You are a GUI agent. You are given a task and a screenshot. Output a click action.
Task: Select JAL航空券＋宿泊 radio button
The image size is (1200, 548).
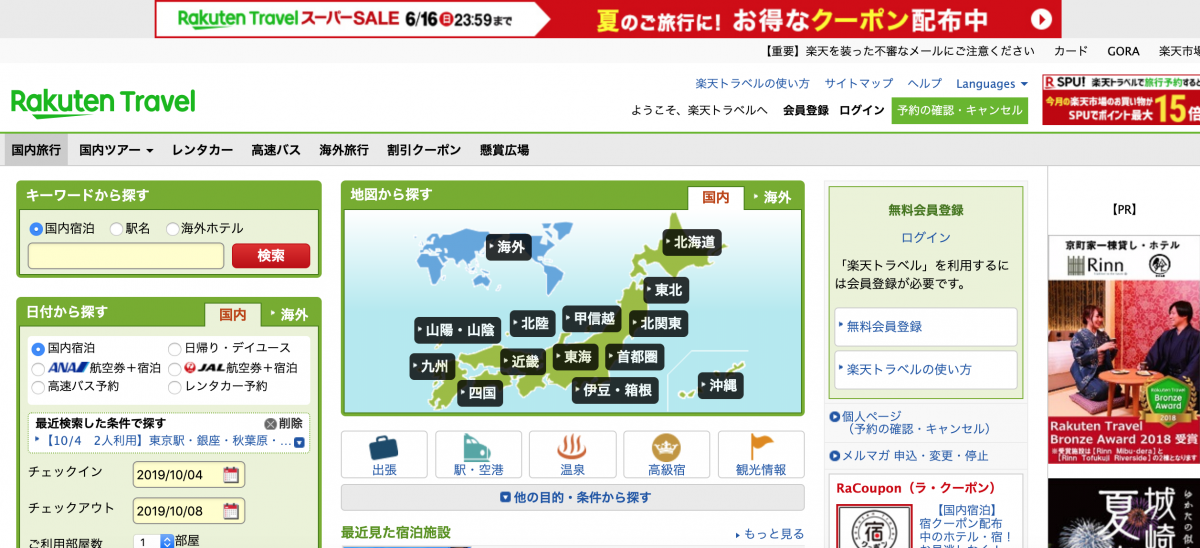click(x=174, y=368)
